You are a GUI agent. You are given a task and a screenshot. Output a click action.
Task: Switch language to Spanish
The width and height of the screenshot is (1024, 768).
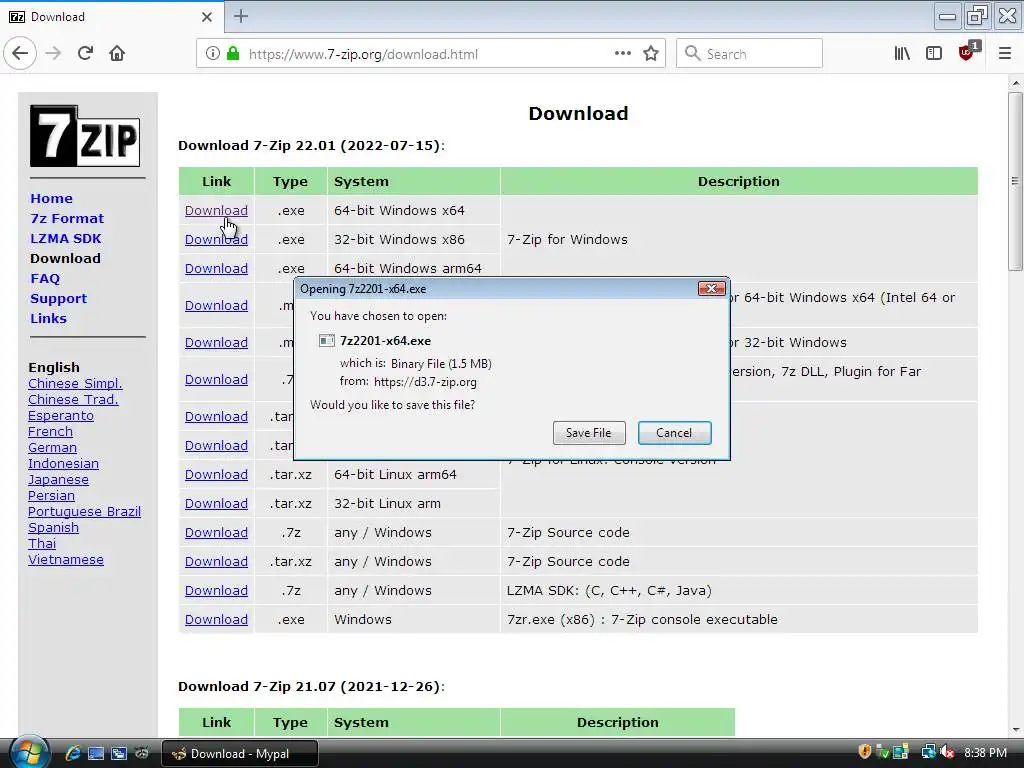[x=54, y=528]
